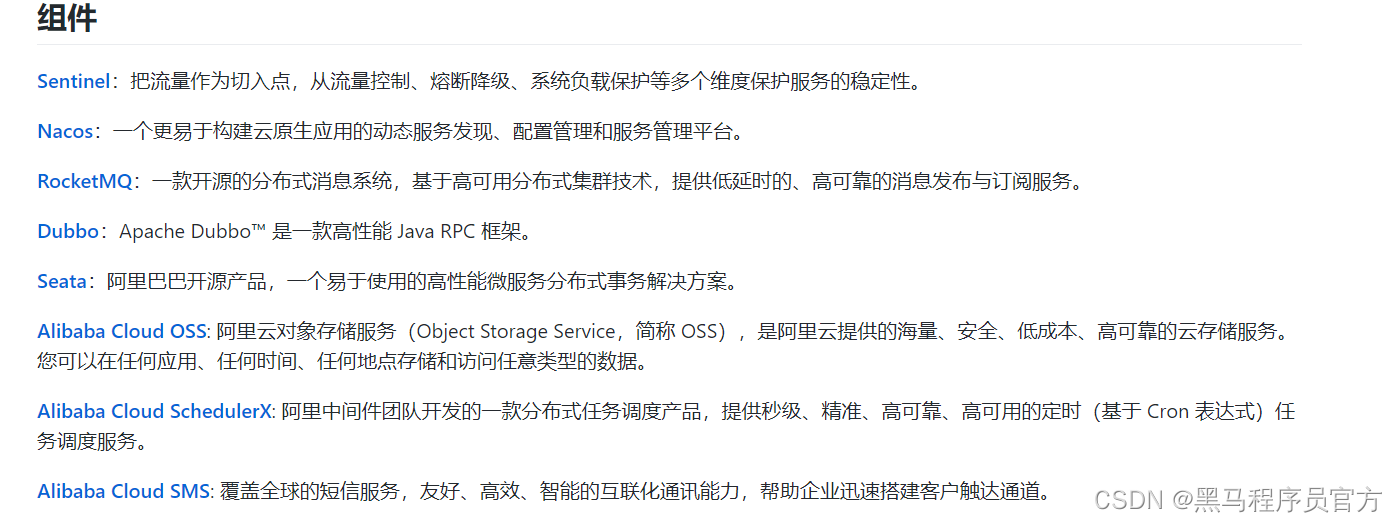The height and width of the screenshot is (522, 1397).
Task: Follow the RocketMQ hyperlink
Action: point(84,182)
